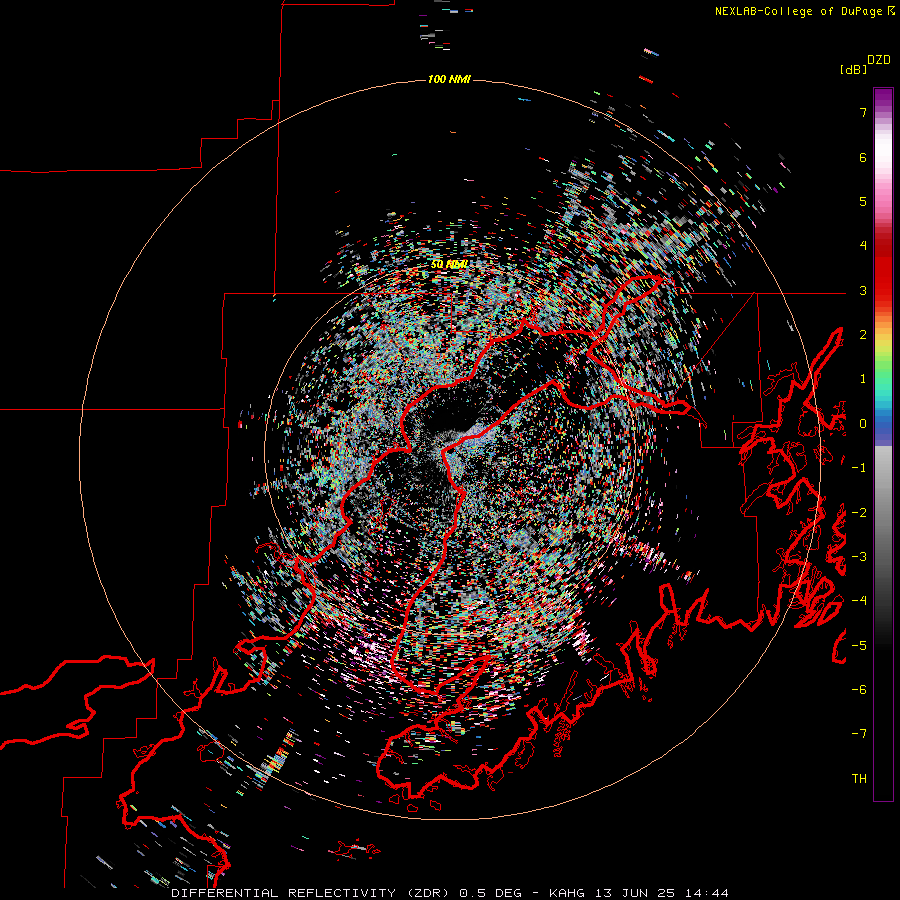Click the 5 value on color scale

(863, 201)
